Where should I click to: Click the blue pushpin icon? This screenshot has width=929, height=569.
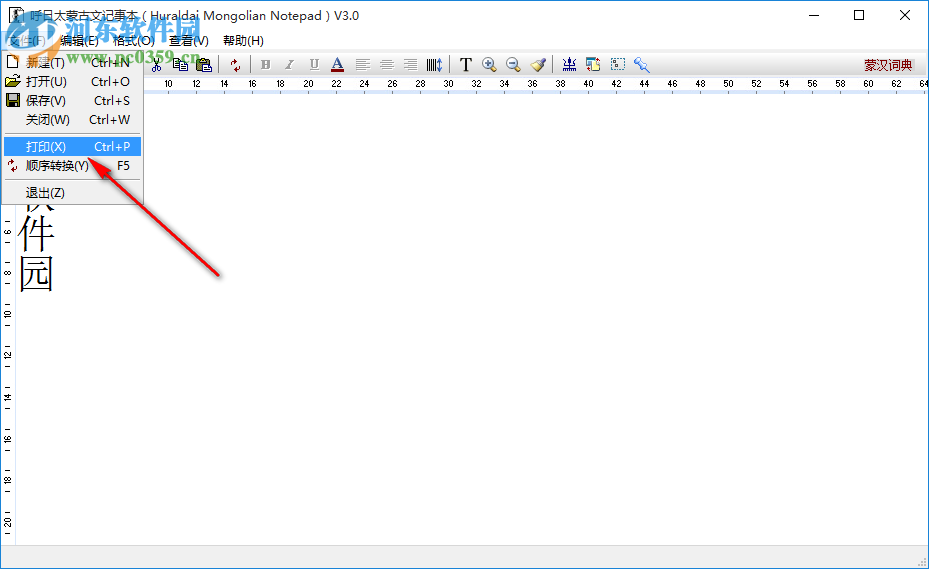642,65
